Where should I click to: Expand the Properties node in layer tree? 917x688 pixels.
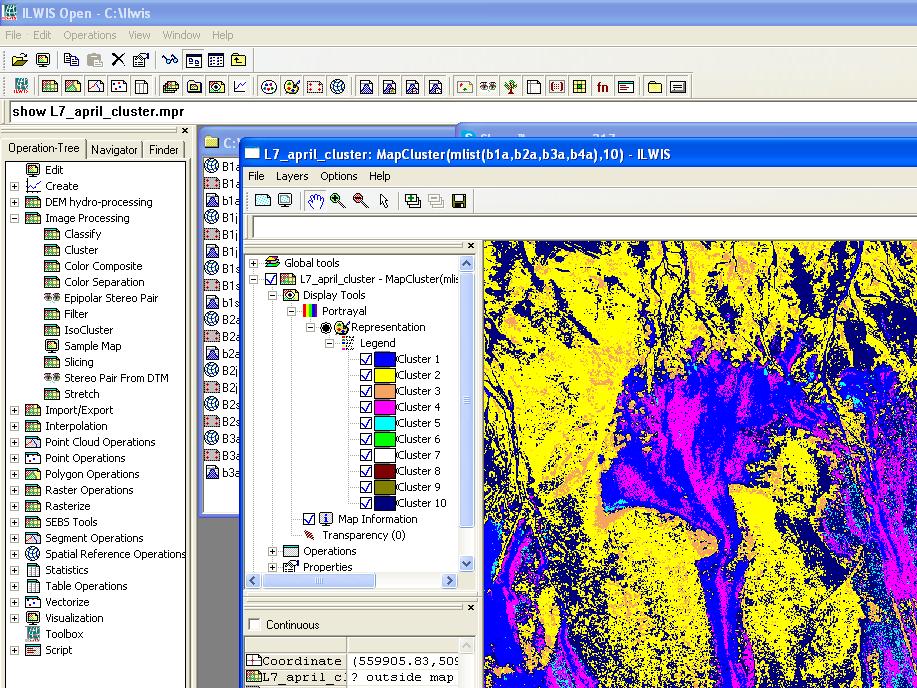point(272,567)
